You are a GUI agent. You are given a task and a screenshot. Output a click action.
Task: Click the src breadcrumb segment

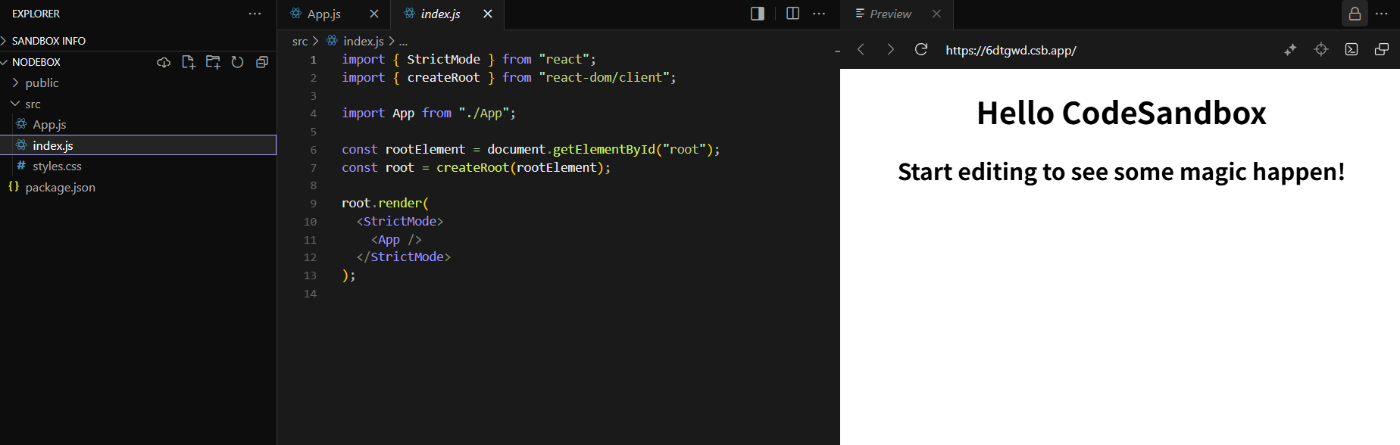[300, 41]
